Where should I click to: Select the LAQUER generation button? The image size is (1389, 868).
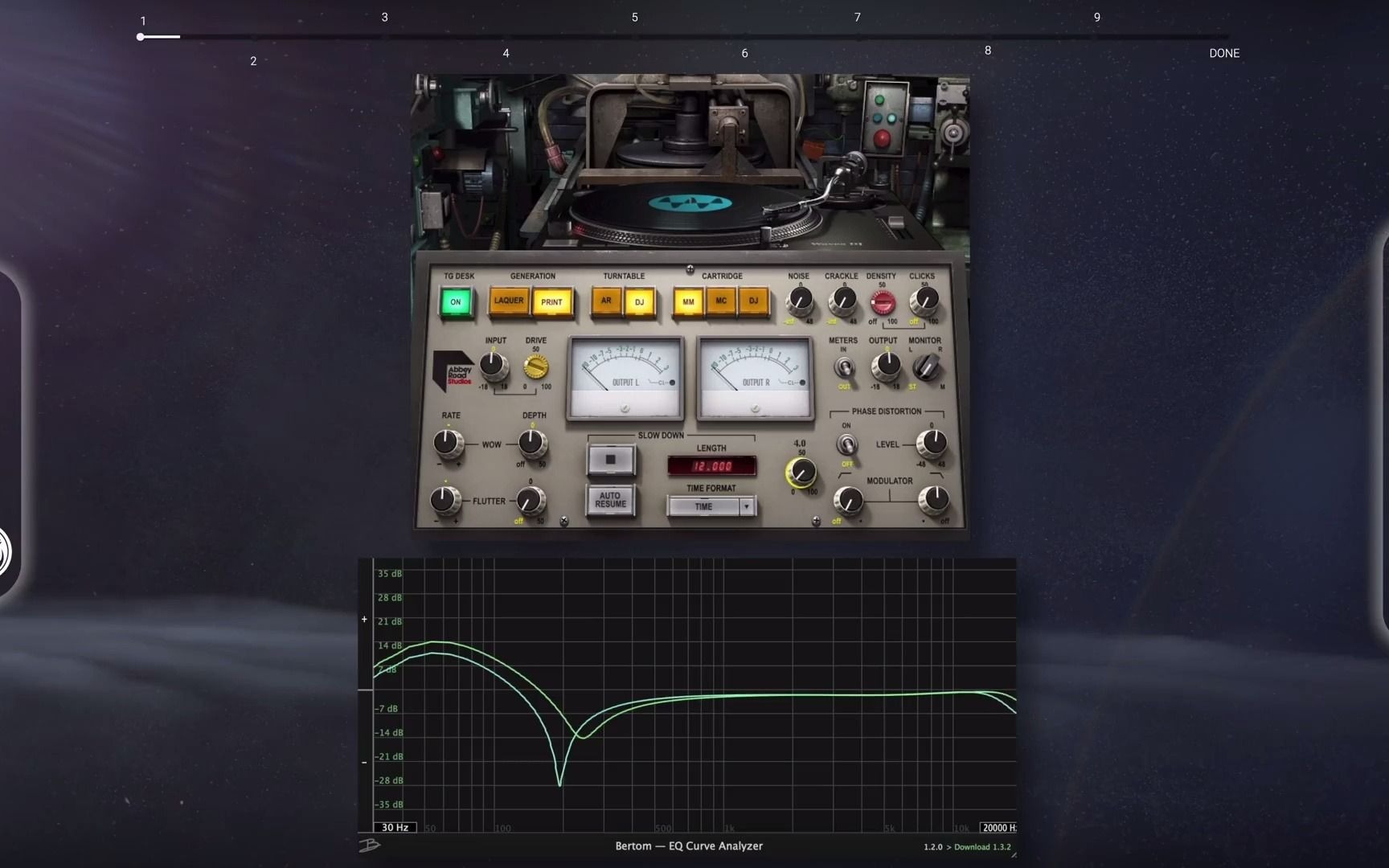pyautogui.click(x=509, y=301)
